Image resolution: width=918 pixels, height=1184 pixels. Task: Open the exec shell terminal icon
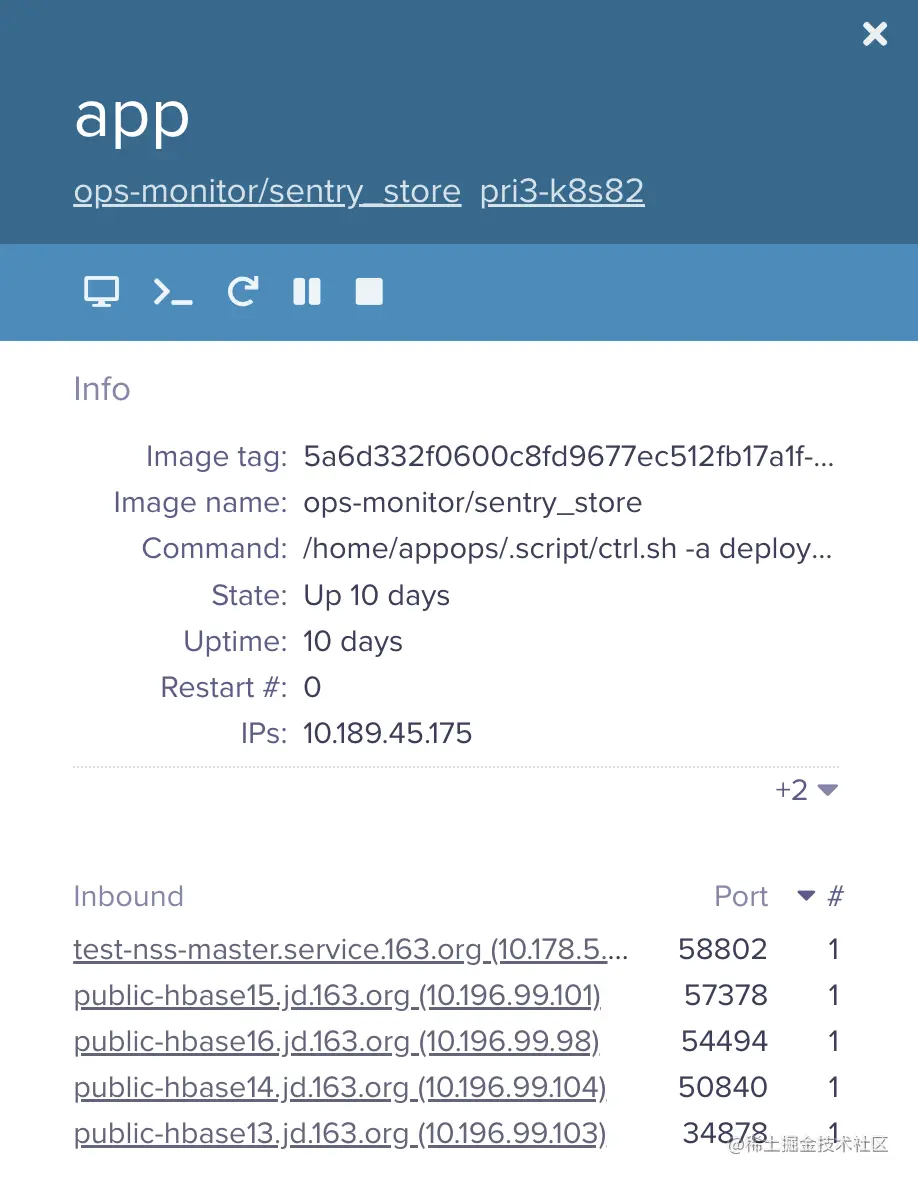pyautogui.click(x=172, y=291)
